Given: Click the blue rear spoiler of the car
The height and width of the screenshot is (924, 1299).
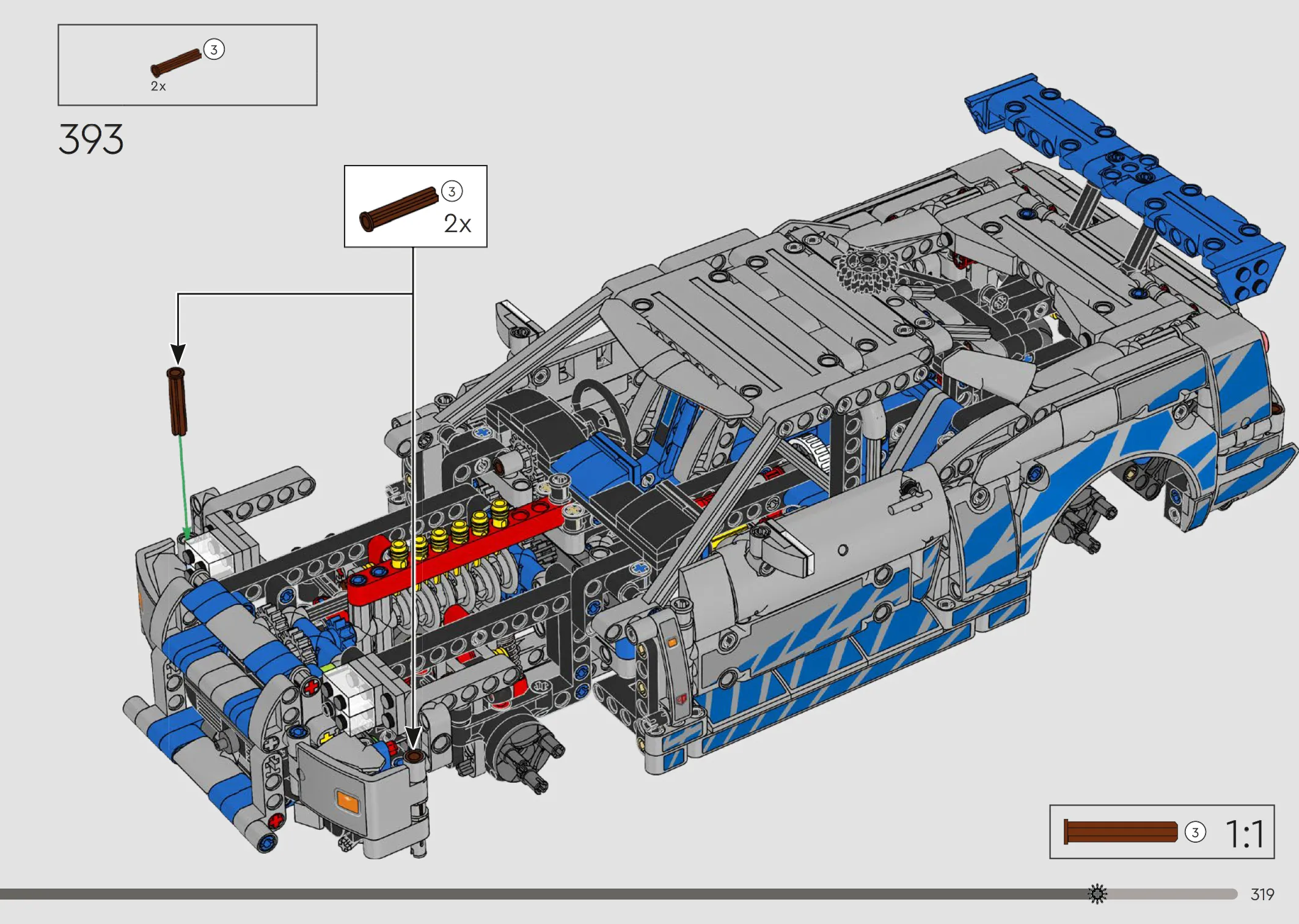Looking at the screenshot, I should tap(1124, 189).
